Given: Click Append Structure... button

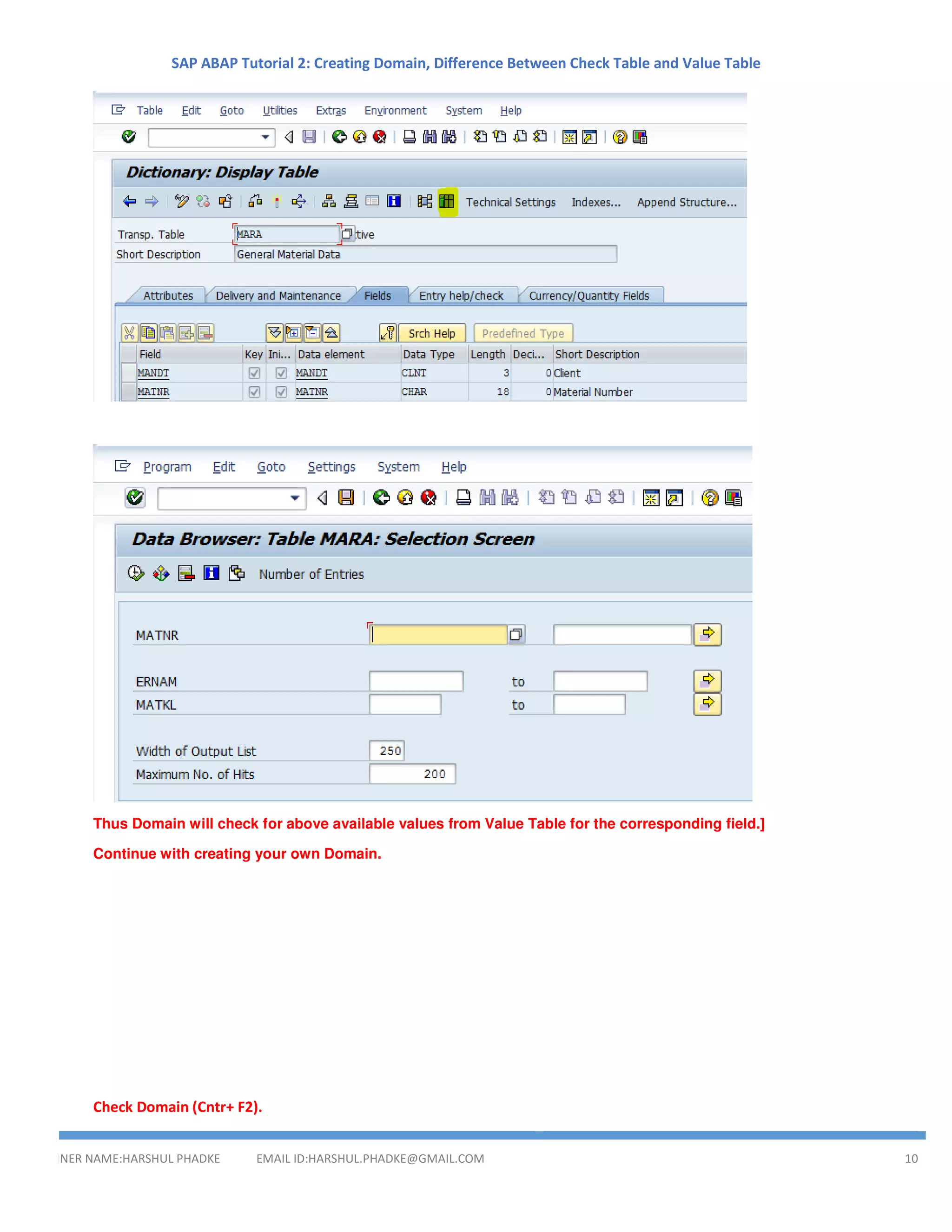Looking at the screenshot, I should coord(687,202).
